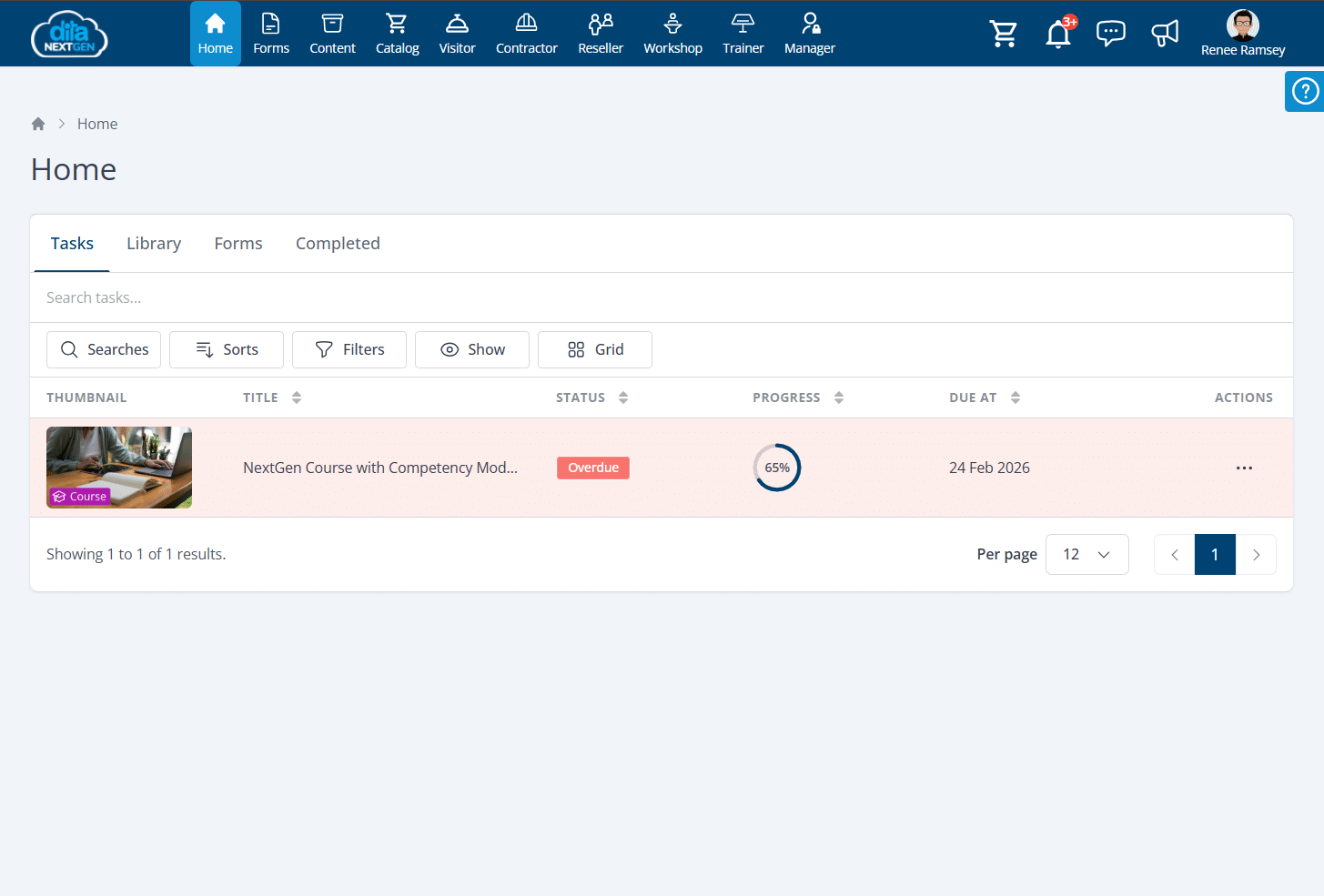Viewport: 1324px width, 896px height.
Task: Switch to the Library tab
Action: click(154, 244)
